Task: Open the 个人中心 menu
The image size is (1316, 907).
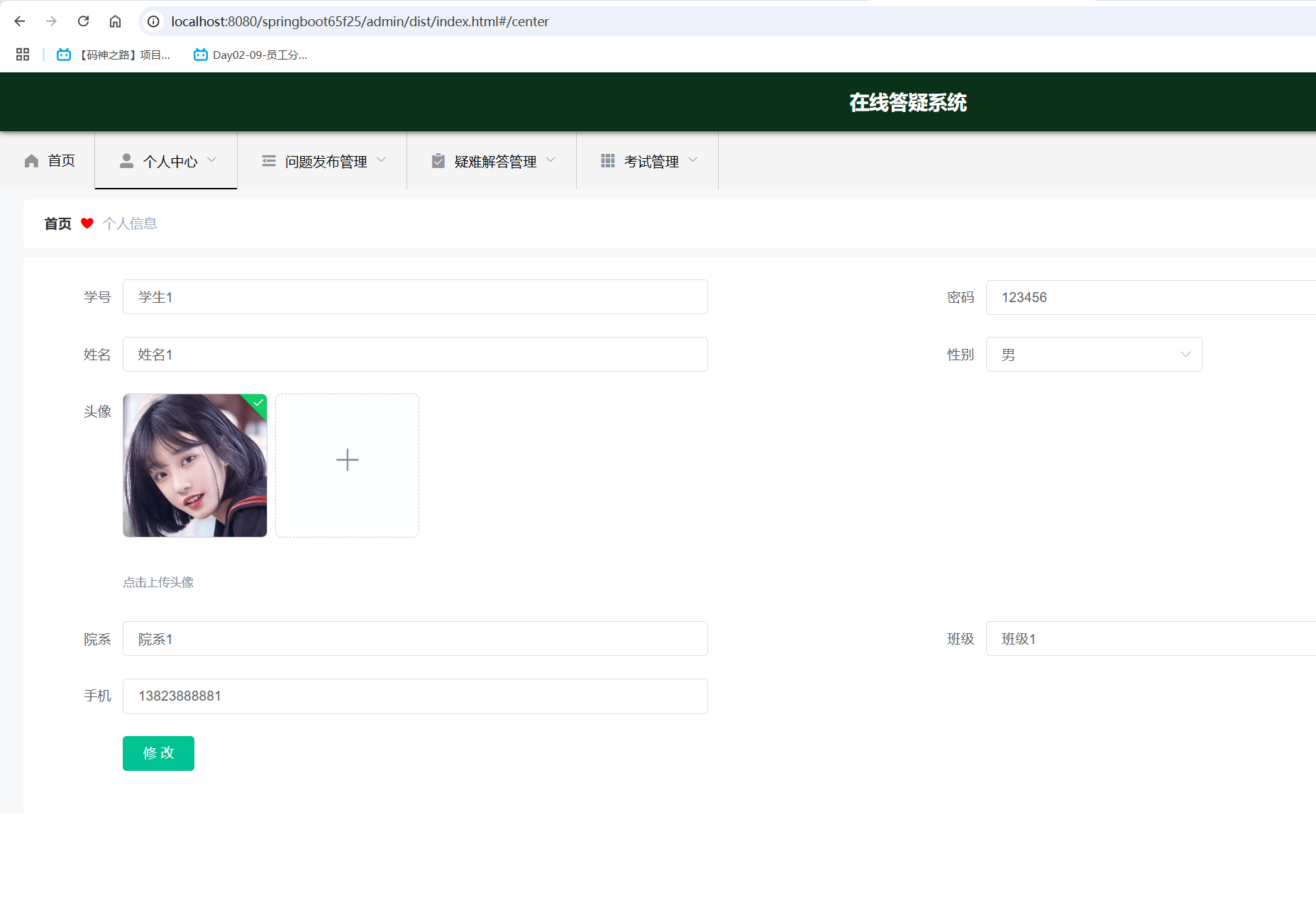Action: point(166,161)
